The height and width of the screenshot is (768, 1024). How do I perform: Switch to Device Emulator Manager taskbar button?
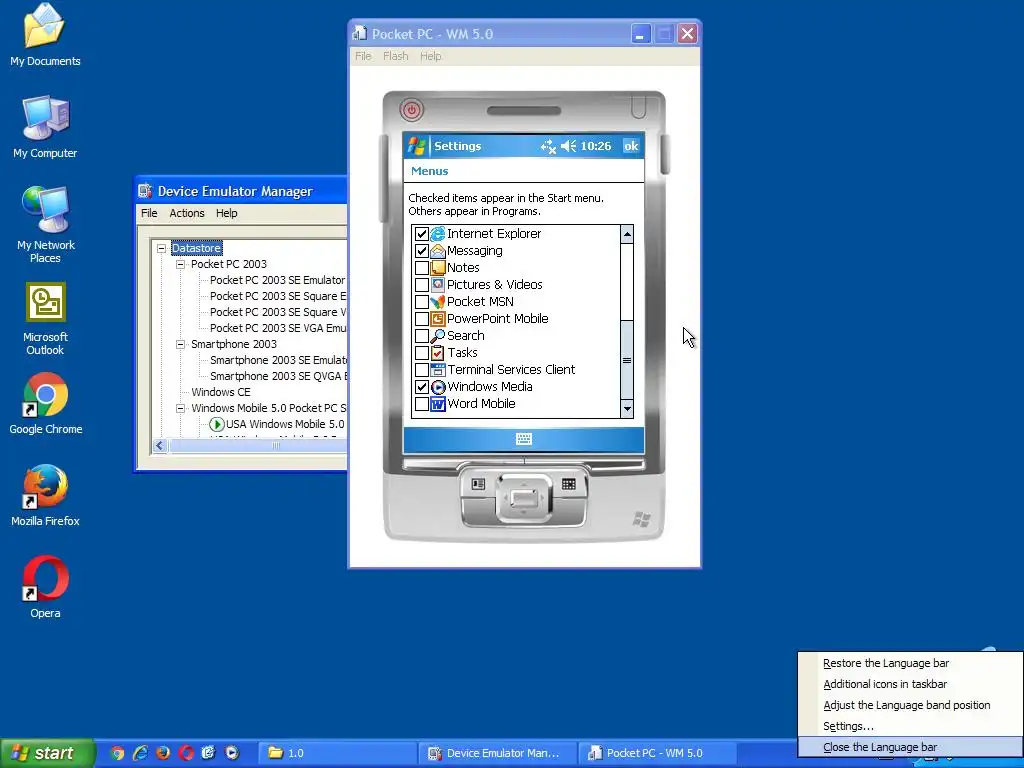coord(498,753)
